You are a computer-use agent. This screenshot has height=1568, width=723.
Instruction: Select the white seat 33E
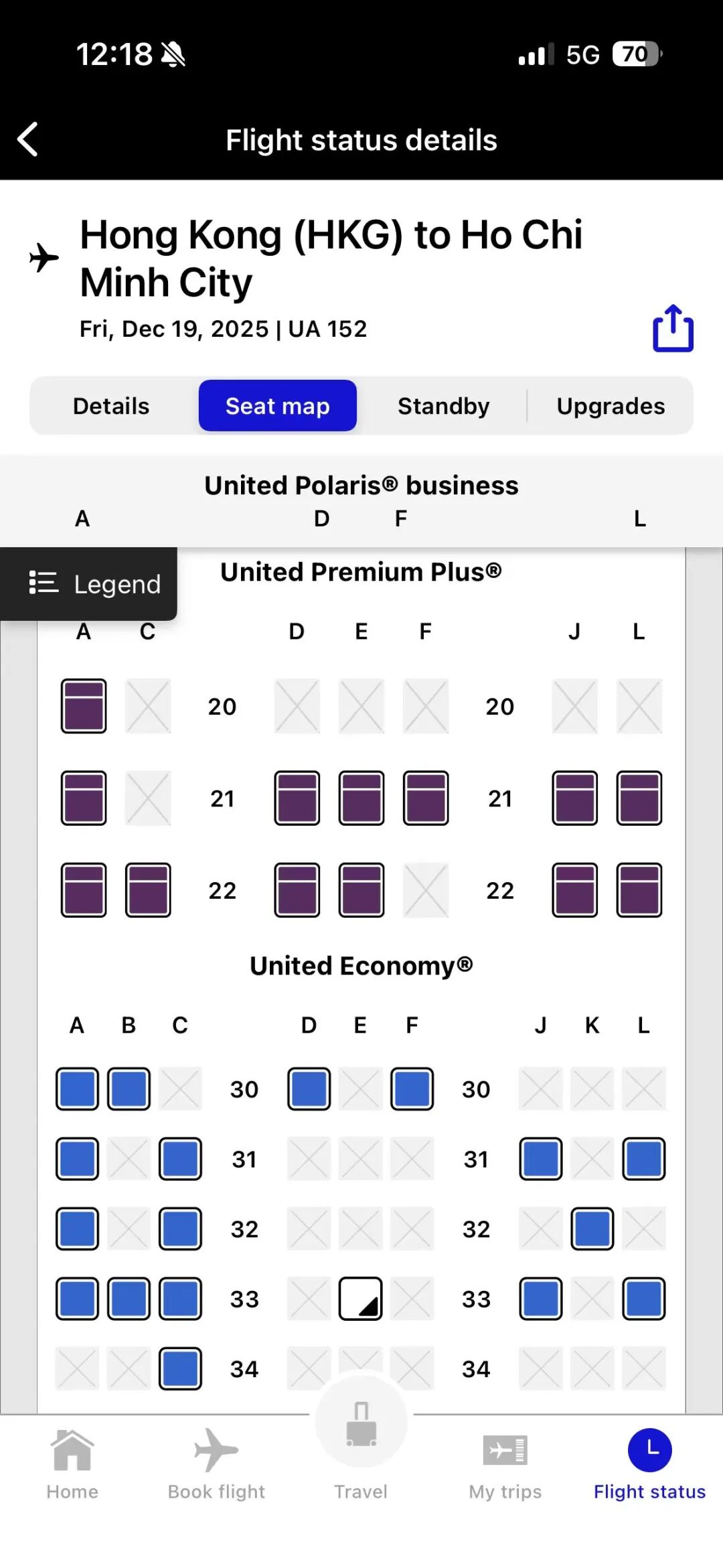[360, 1299]
